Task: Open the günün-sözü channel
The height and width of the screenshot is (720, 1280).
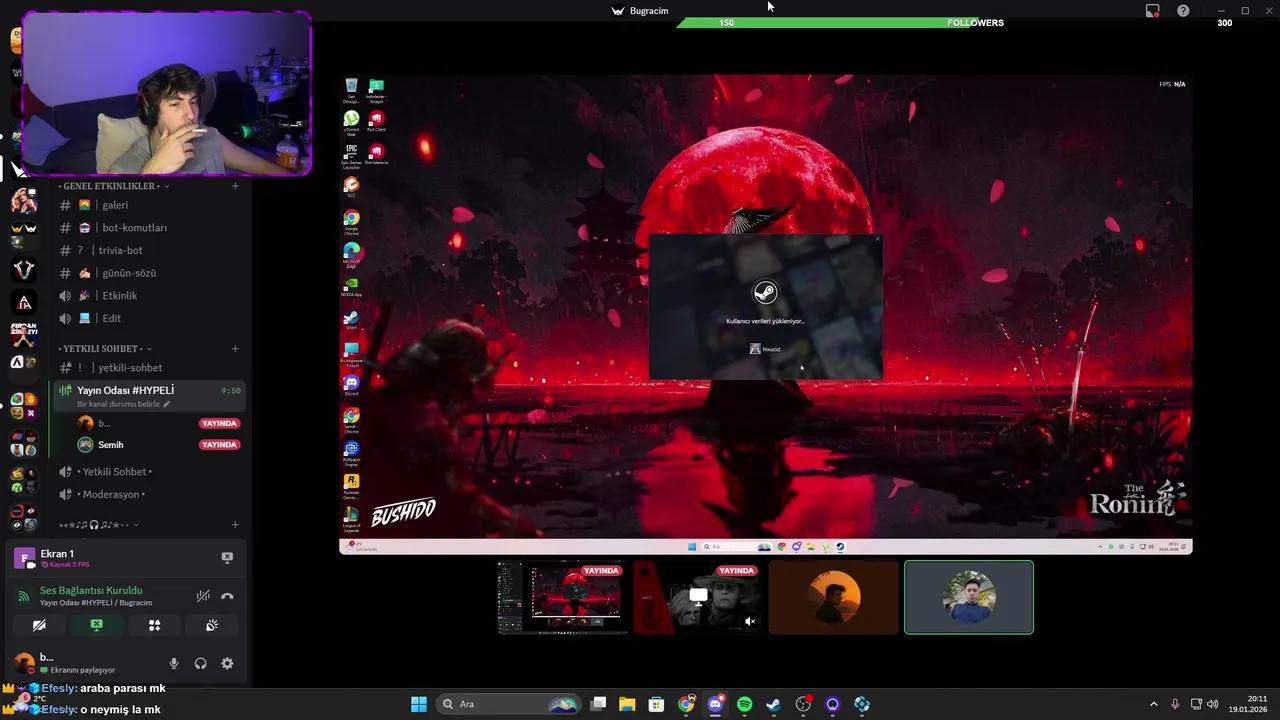Action: click(x=150, y=273)
